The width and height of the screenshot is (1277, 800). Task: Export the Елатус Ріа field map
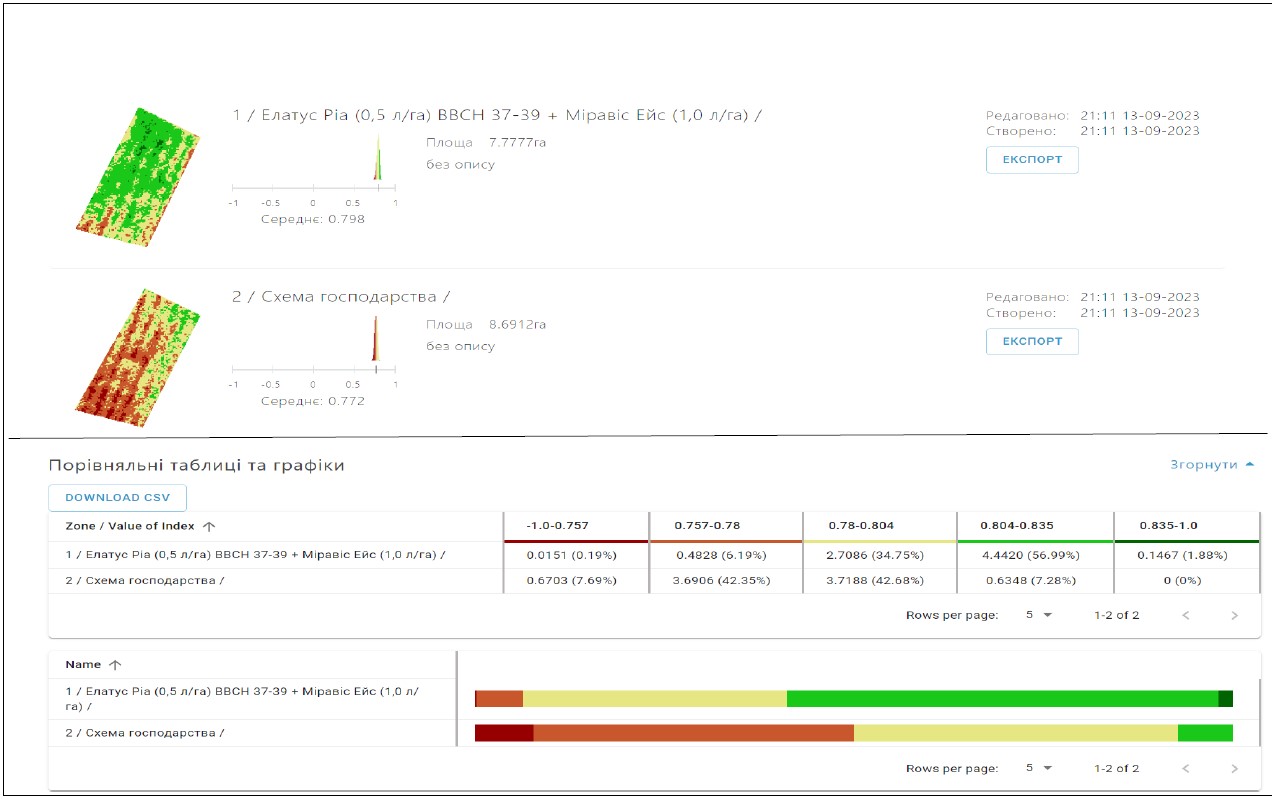click(x=1032, y=160)
